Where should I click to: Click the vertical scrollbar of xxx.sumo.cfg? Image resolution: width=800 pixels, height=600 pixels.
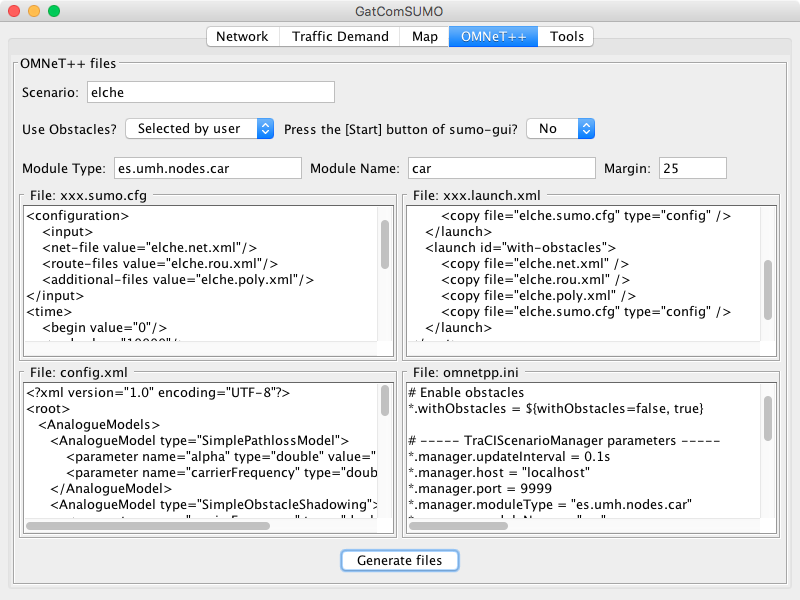[x=385, y=245]
